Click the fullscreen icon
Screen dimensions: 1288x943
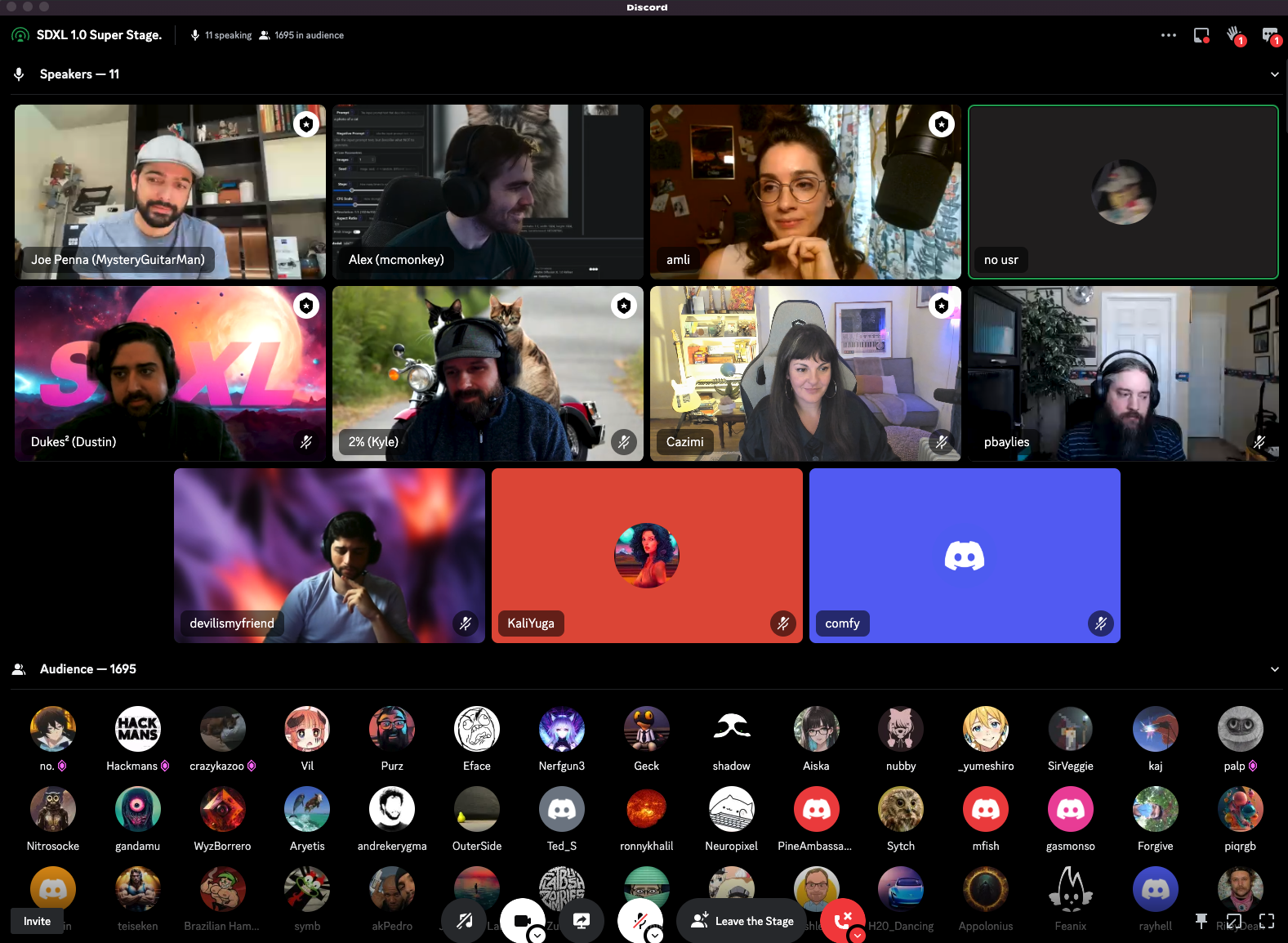pos(1267,921)
